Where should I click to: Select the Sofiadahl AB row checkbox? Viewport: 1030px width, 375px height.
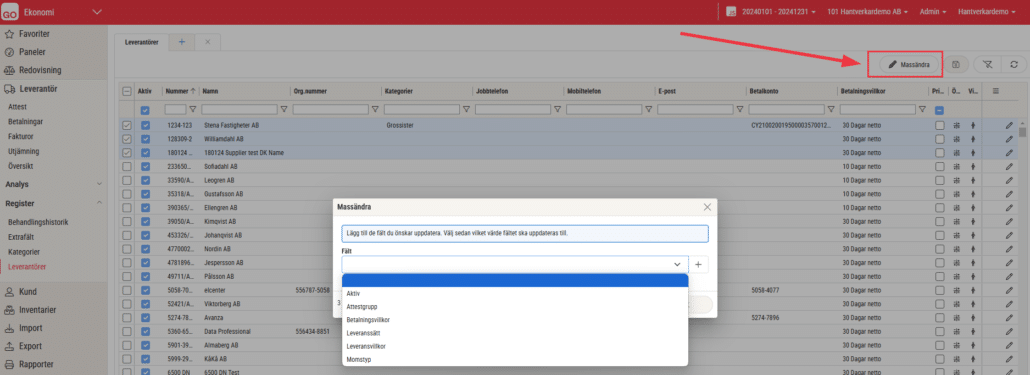tap(127, 167)
